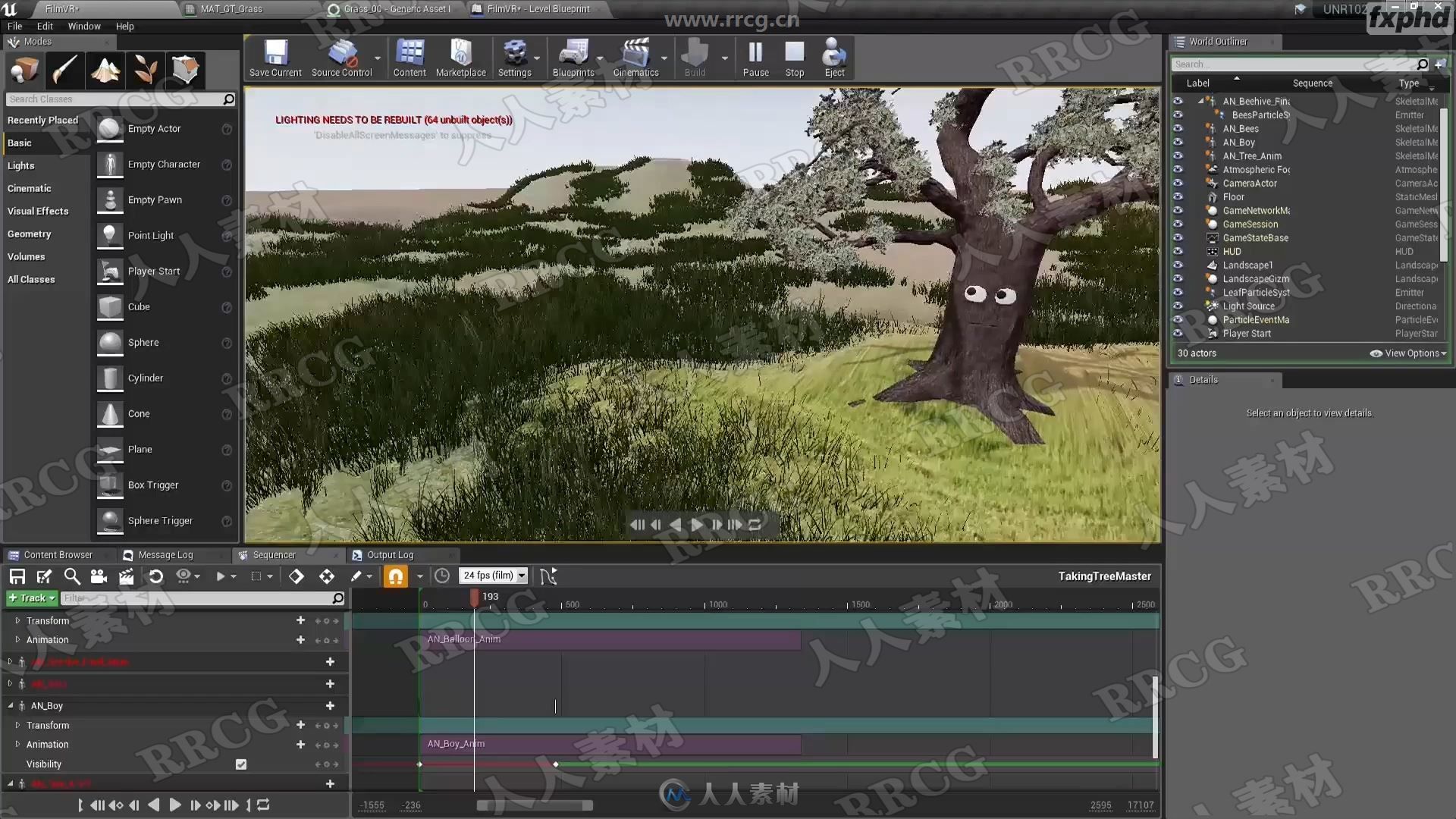Click the Eject button in toolbar
Image resolution: width=1456 pixels, height=819 pixels.
click(835, 58)
